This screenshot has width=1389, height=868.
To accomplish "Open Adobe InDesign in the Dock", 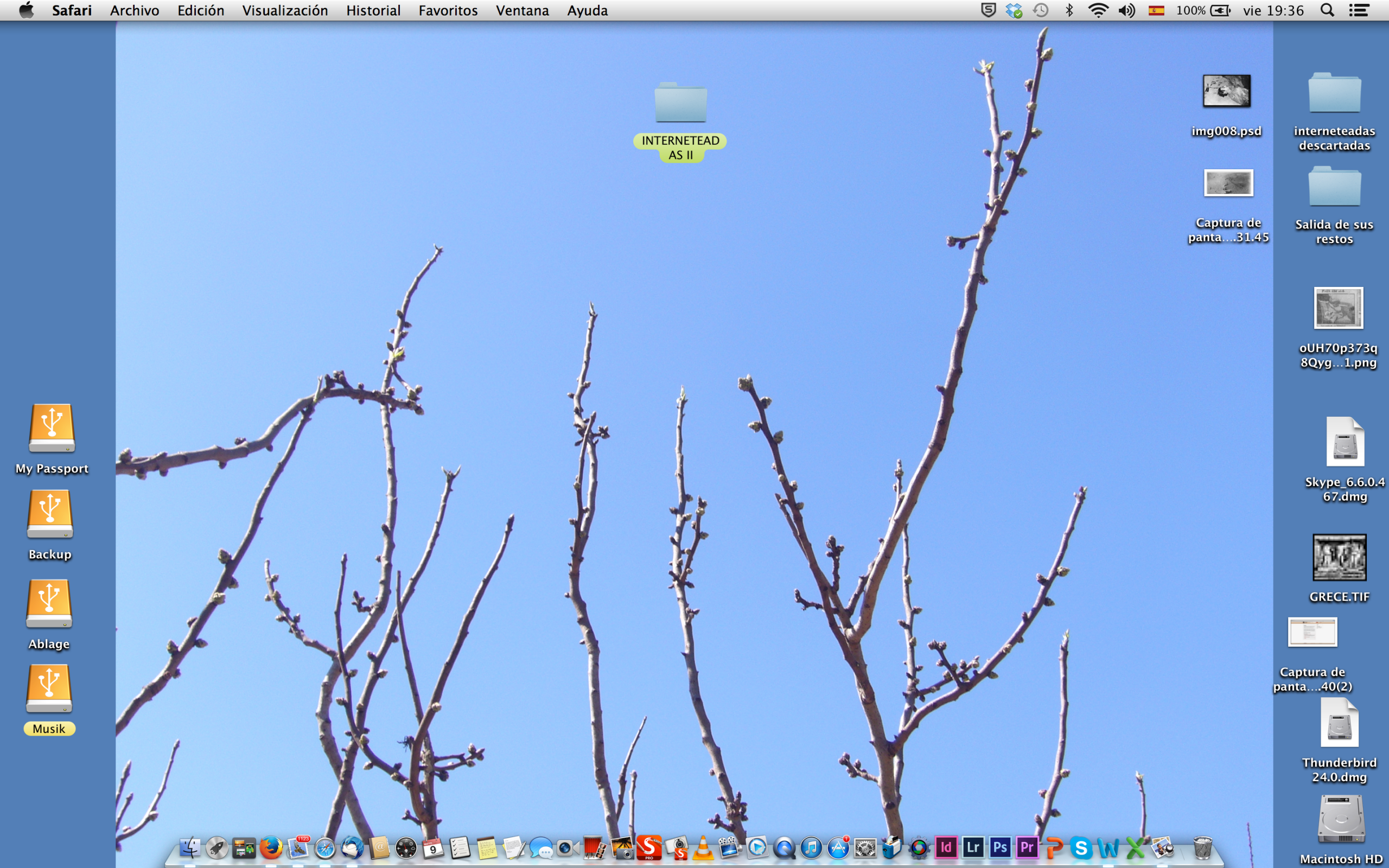I will tap(946, 847).
